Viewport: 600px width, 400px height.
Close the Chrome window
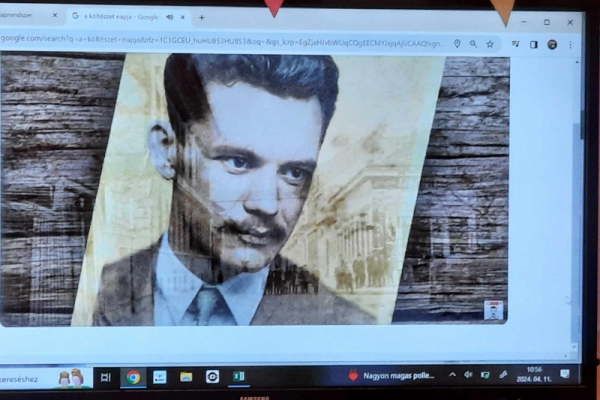point(570,23)
